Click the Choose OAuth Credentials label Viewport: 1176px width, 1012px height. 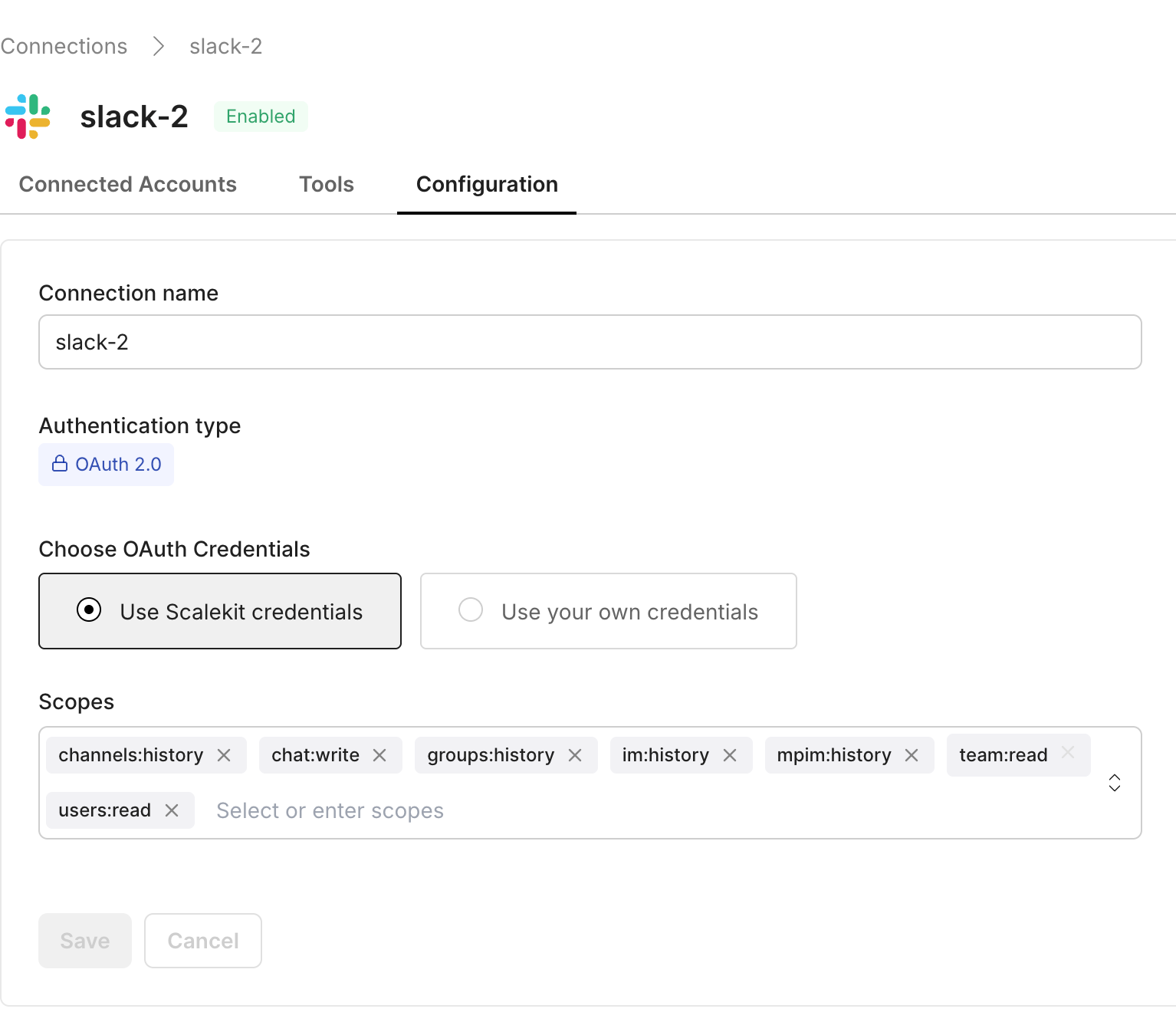[175, 549]
